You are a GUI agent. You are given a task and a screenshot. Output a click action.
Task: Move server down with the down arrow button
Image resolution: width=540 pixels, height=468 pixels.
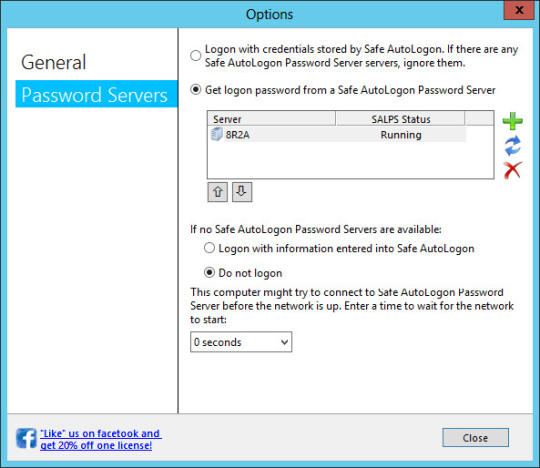tap(242, 192)
